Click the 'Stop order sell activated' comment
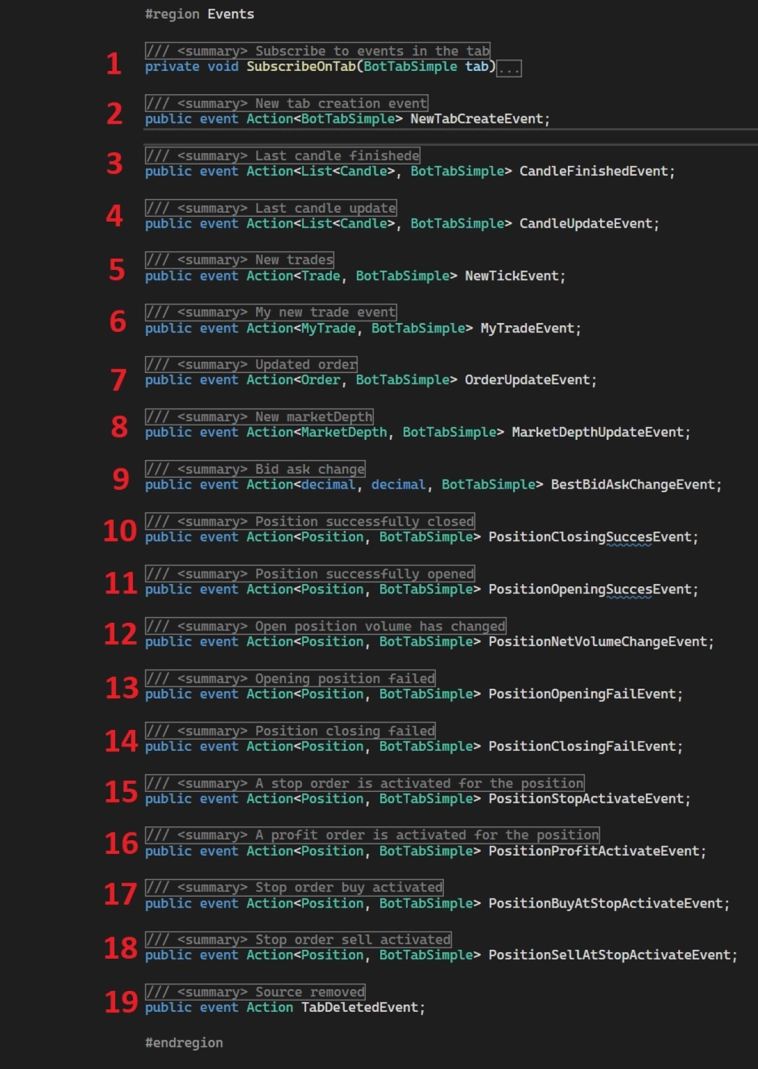The height and width of the screenshot is (1069, 758). coord(298,940)
